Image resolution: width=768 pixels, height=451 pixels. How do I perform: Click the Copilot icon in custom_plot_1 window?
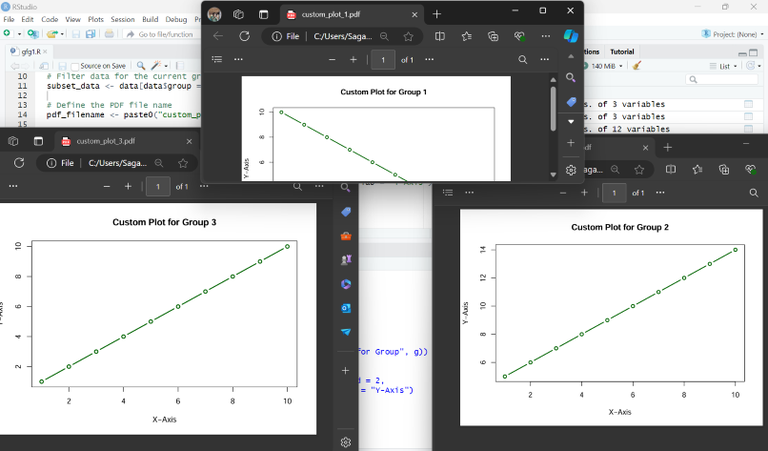click(x=571, y=36)
